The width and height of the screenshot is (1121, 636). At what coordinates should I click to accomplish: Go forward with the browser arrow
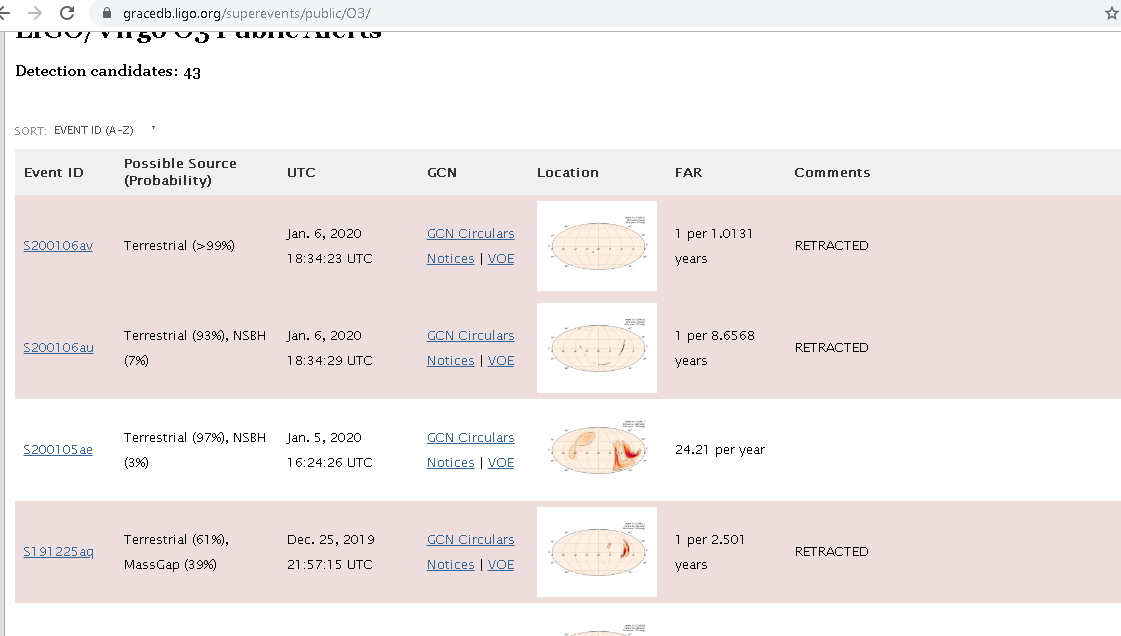tap(34, 13)
